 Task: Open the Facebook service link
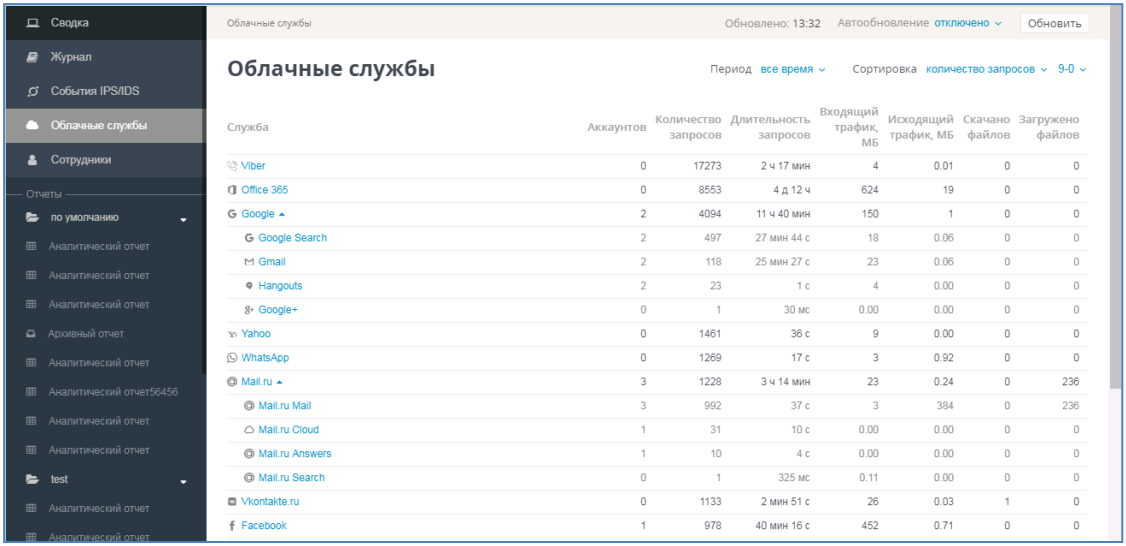click(264, 526)
